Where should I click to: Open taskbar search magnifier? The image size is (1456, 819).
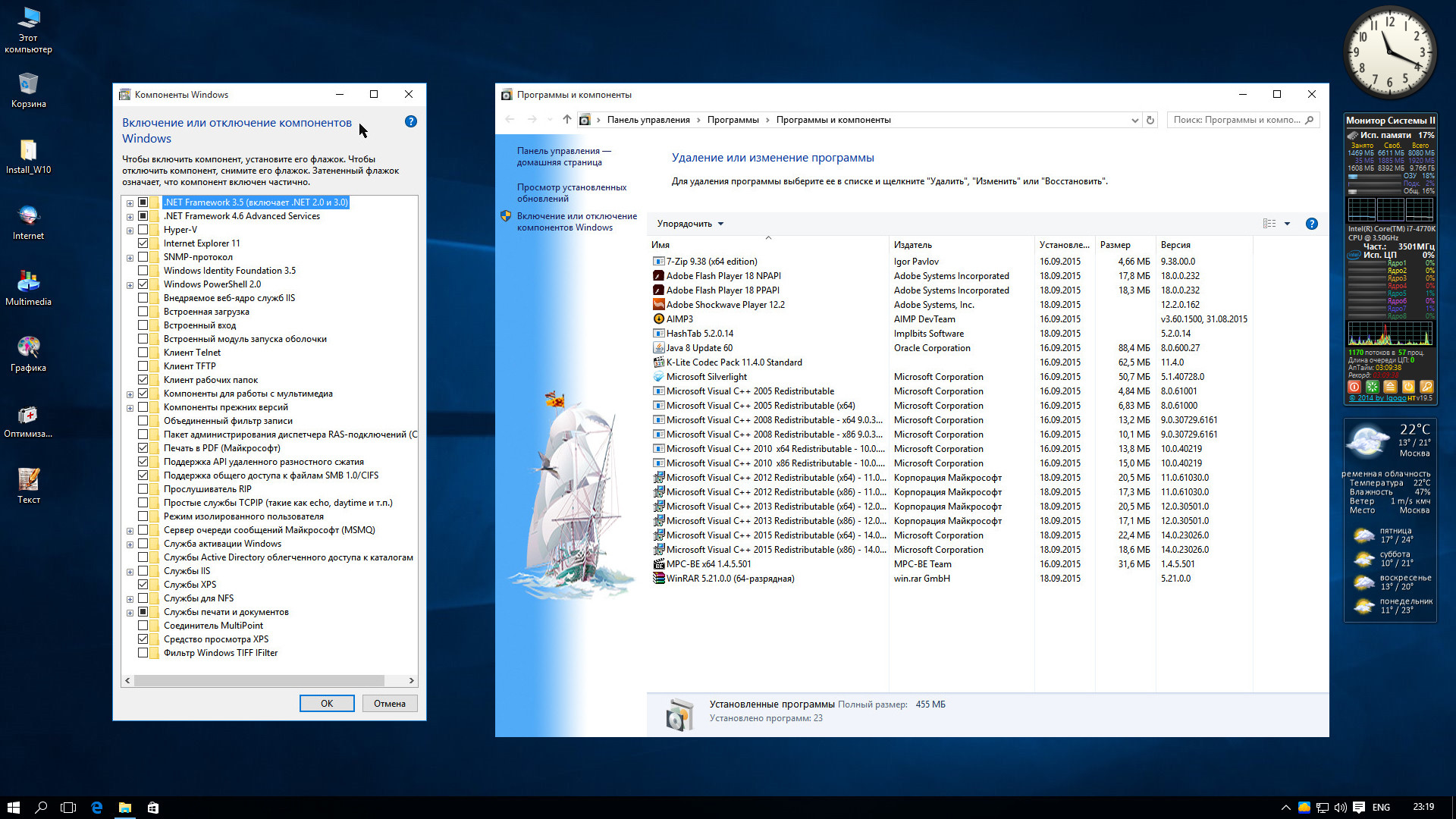coord(41,808)
